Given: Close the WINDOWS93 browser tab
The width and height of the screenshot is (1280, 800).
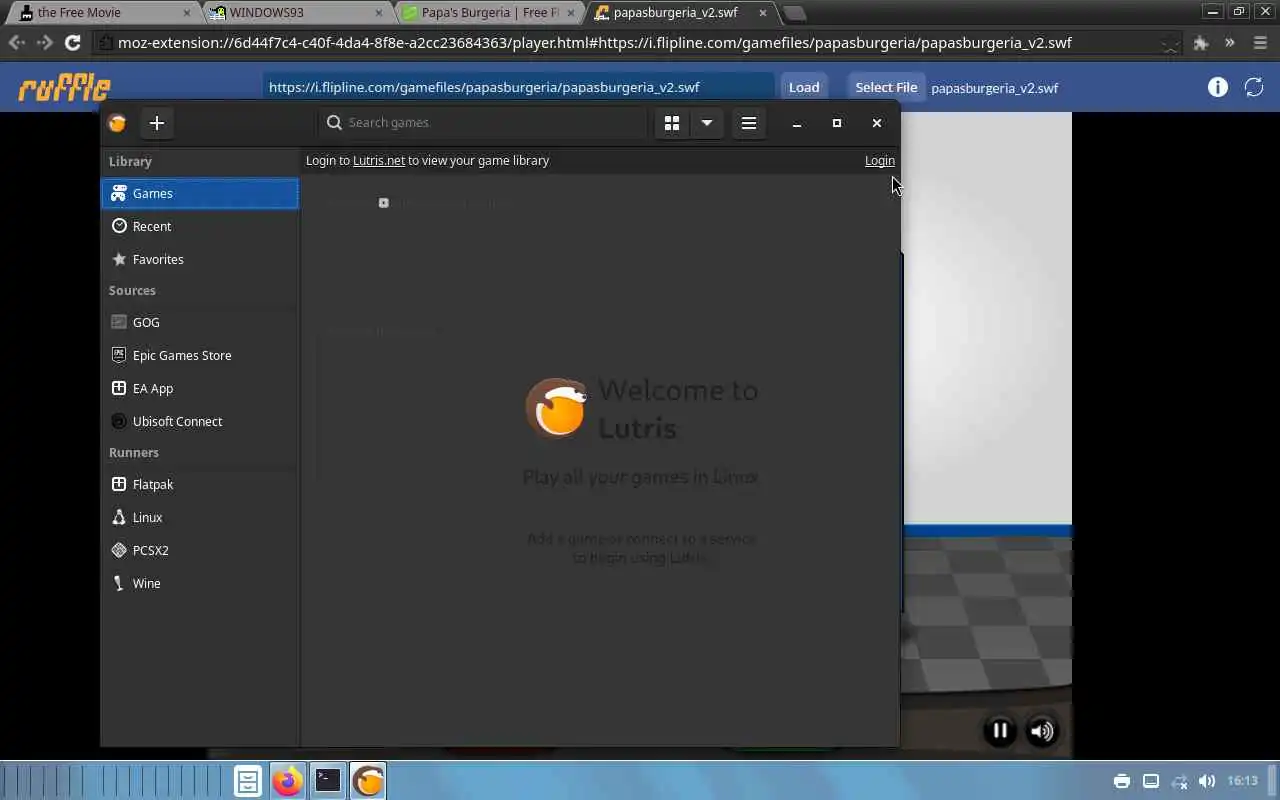Looking at the screenshot, I should (379, 13).
